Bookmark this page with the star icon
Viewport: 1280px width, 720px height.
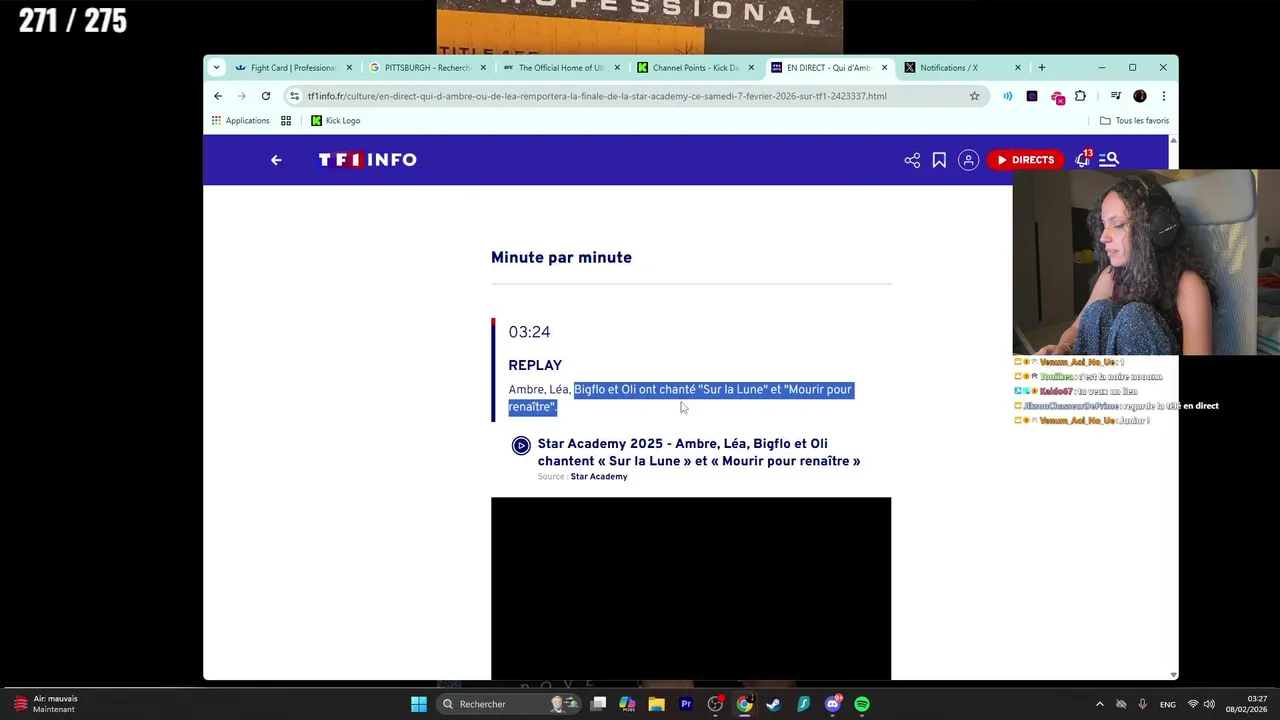pyautogui.click(x=974, y=96)
